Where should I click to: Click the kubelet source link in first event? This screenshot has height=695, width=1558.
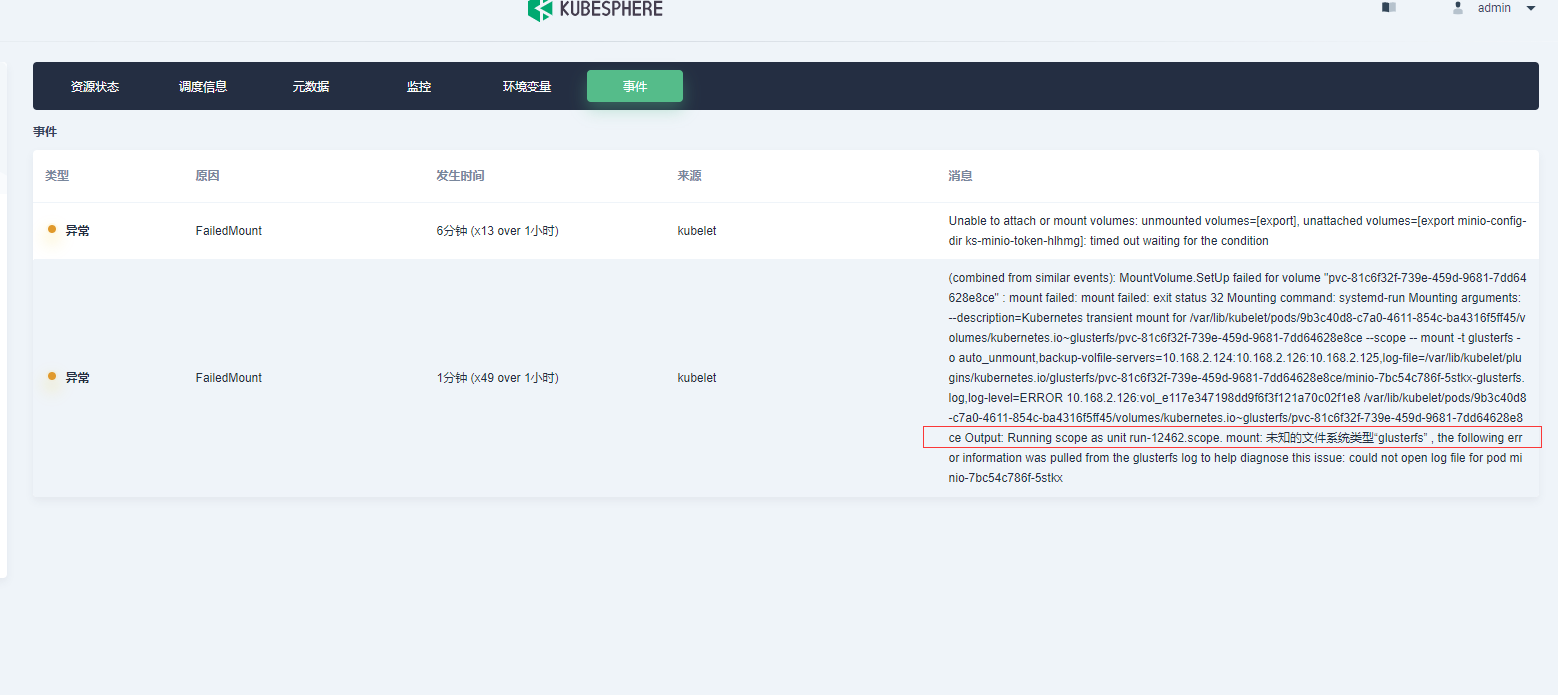697,230
